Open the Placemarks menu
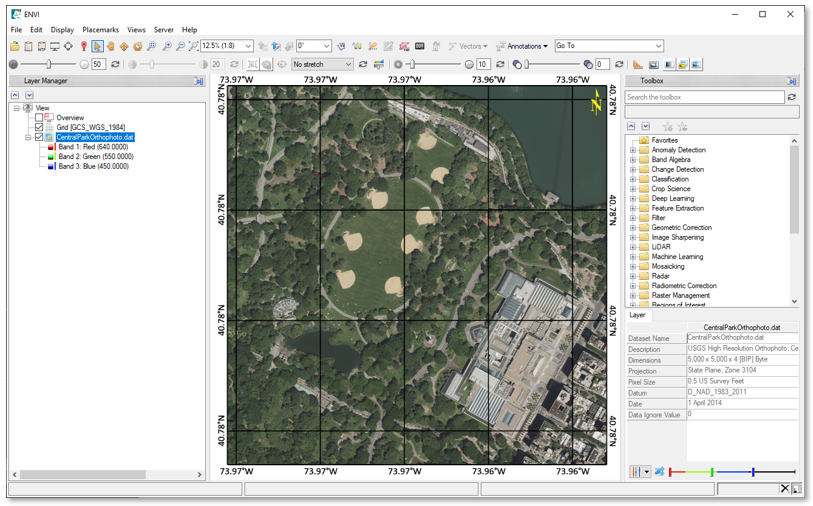This screenshot has width=813, height=506. pos(100,30)
